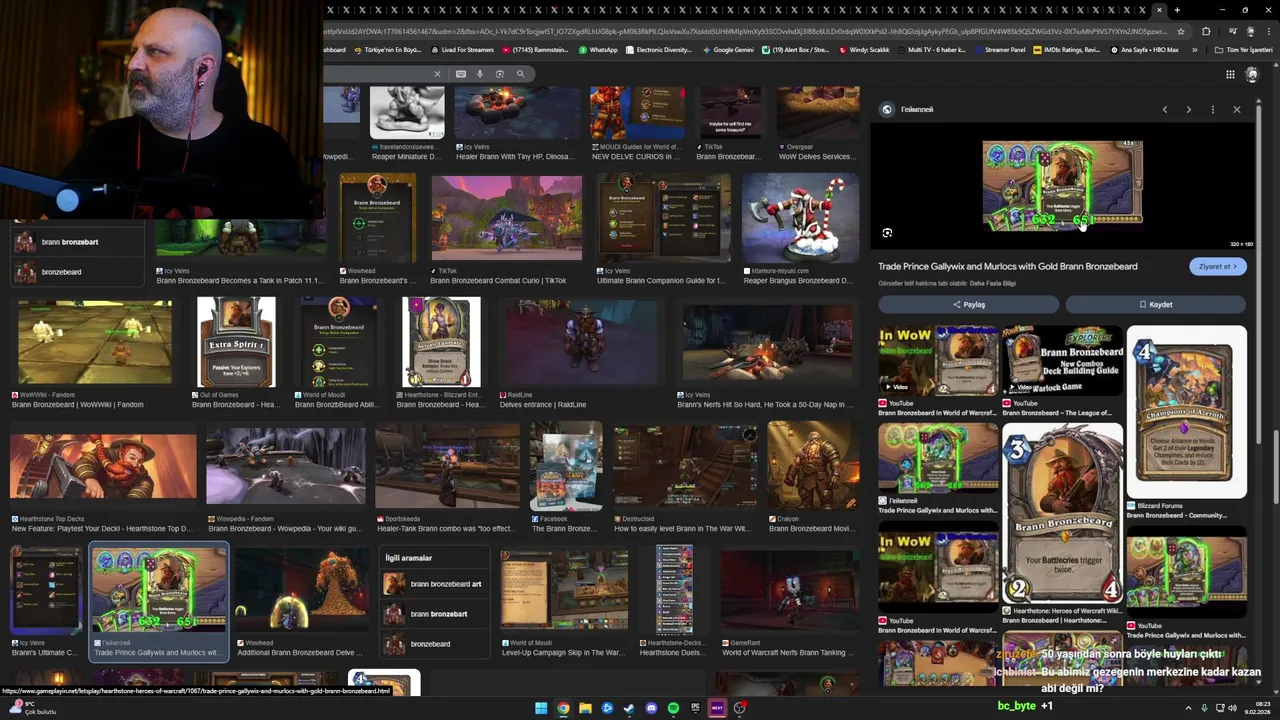Image resolution: width=1280 pixels, height=720 pixels.
Task: Open Epic Games Launcher from taskbar
Action: pos(695,708)
